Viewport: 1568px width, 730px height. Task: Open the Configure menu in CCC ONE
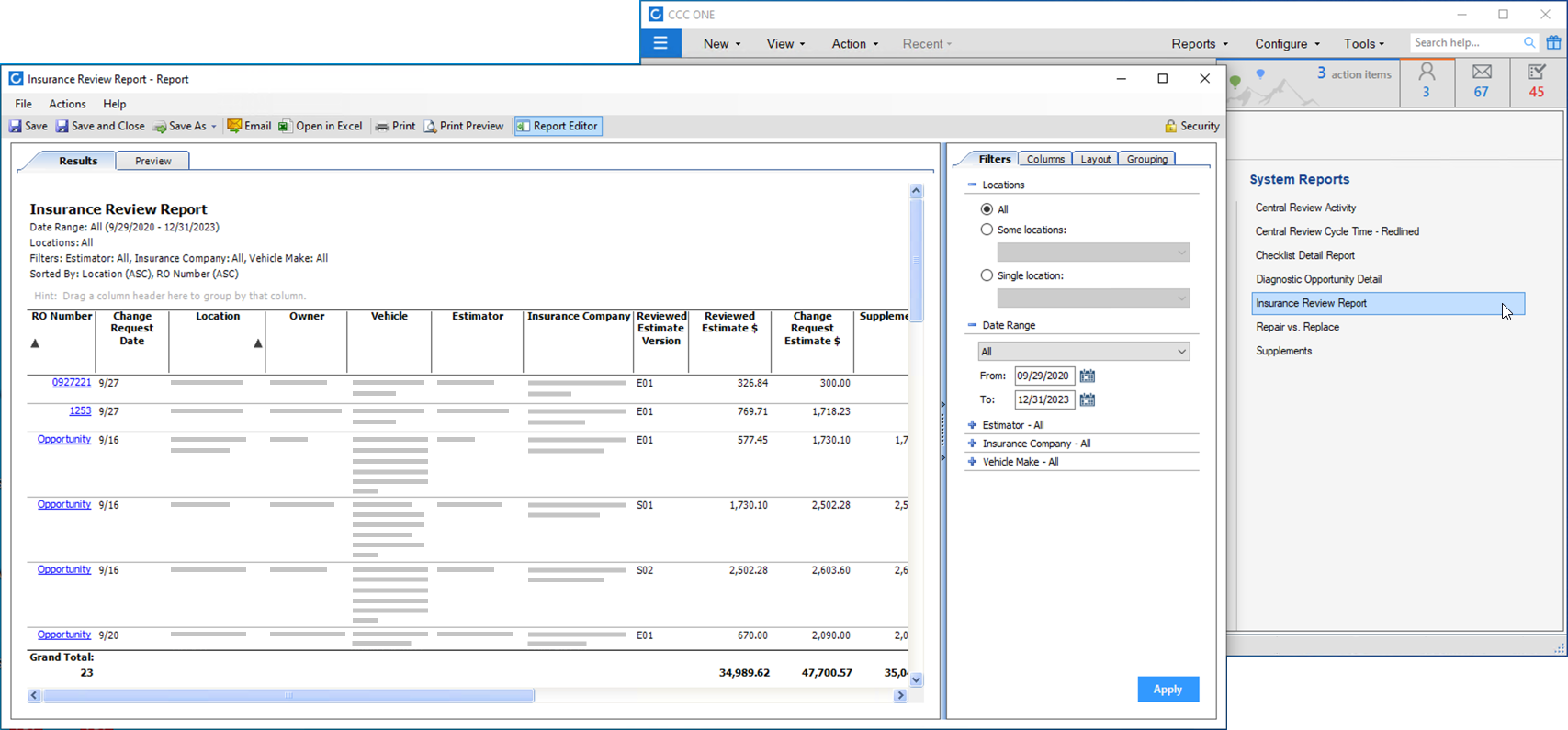(x=1288, y=43)
